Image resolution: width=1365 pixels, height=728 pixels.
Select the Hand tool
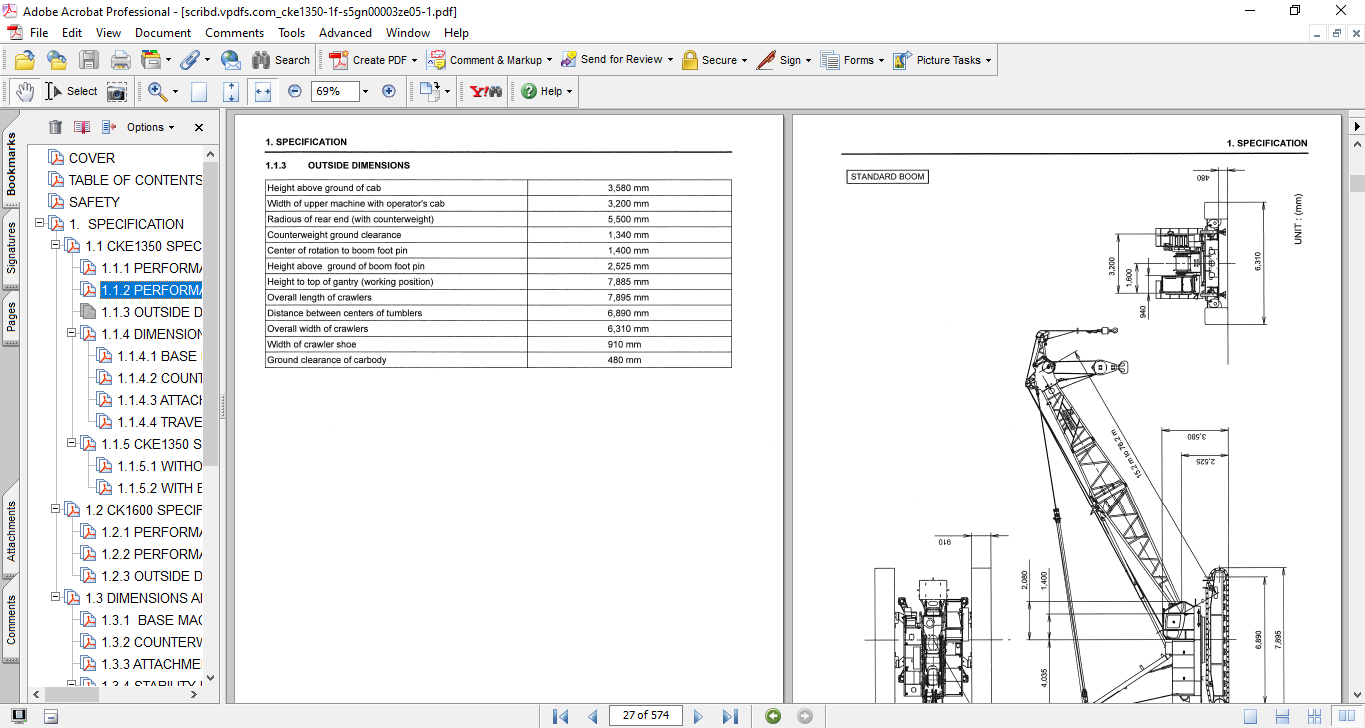25,91
